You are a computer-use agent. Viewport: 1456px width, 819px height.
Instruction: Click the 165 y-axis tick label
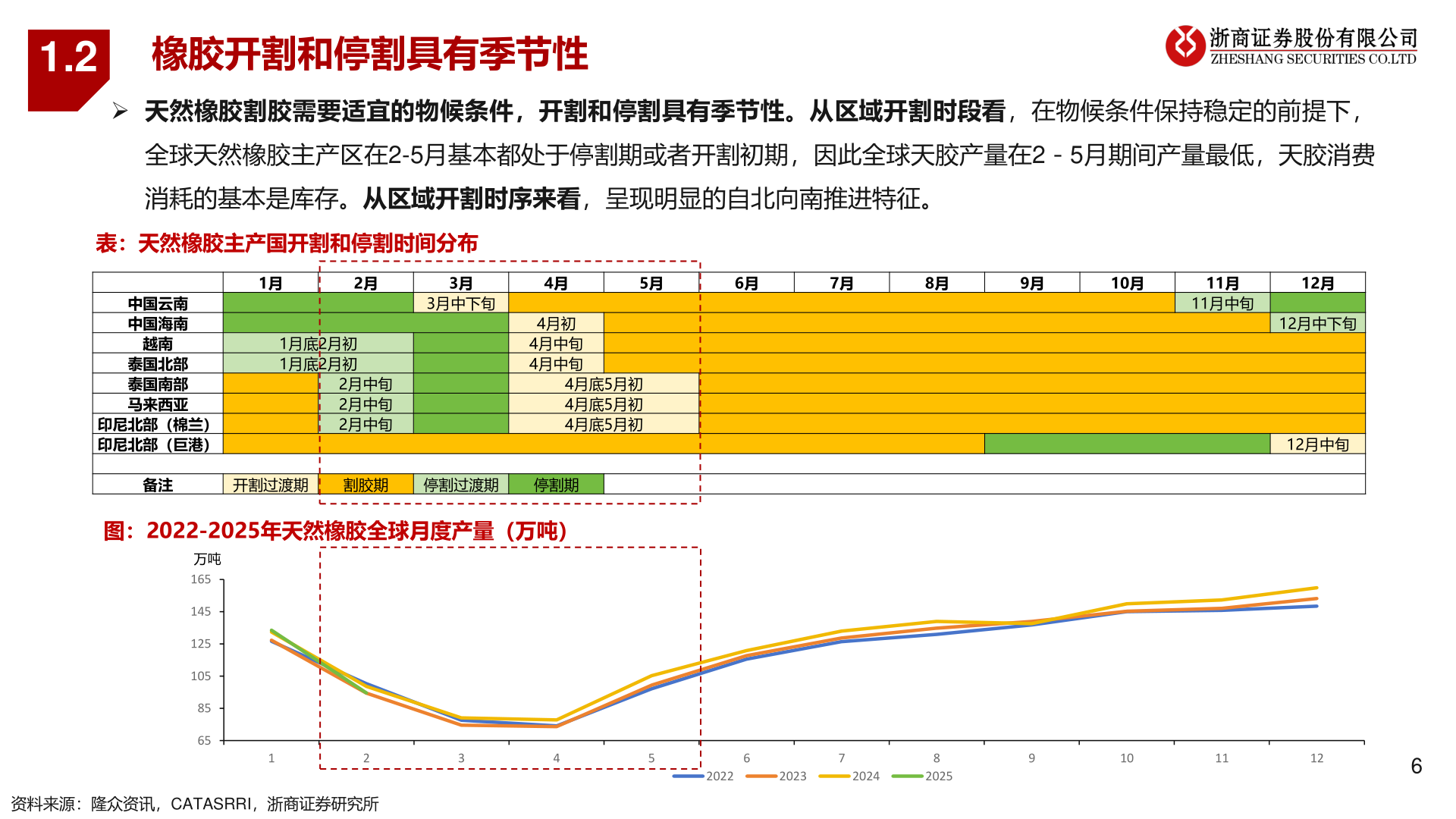click(201, 579)
